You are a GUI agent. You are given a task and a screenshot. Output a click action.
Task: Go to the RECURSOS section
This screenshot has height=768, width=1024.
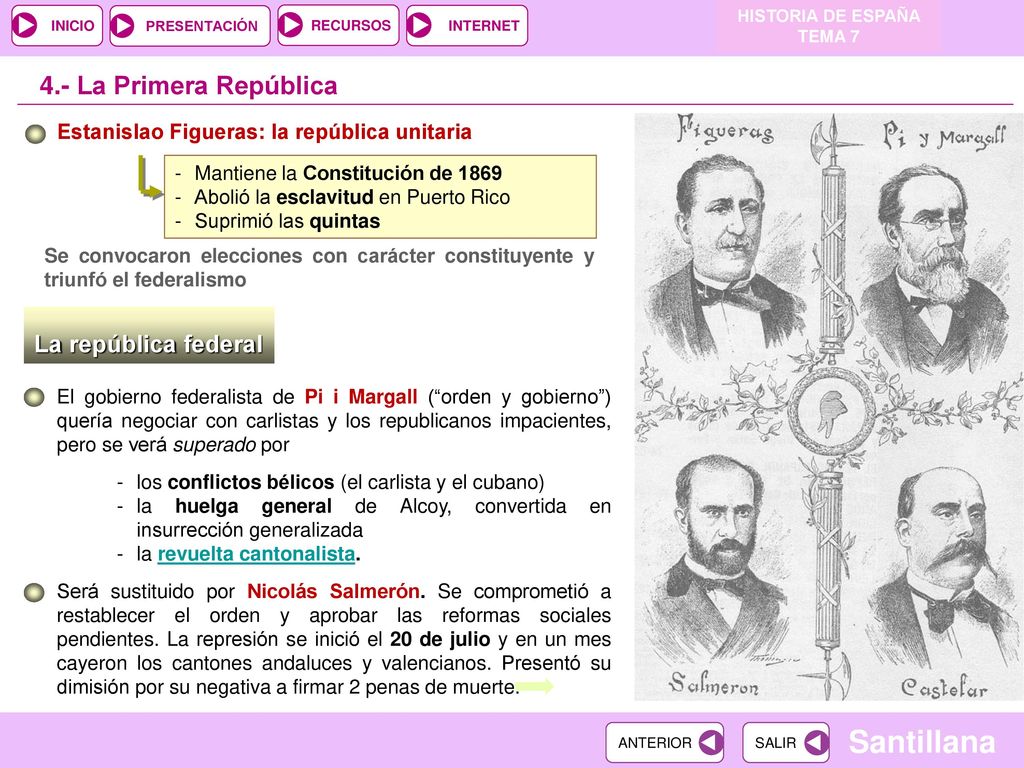338,25
